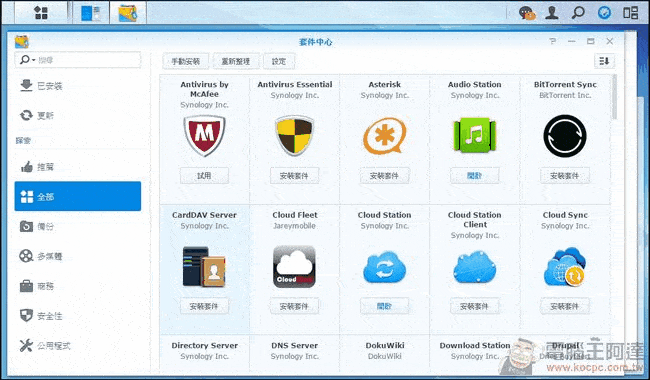The height and width of the screenshot is (380, 650).
Task: Select the Recommended (推薦) sidebar item
Action: [78, 167]
